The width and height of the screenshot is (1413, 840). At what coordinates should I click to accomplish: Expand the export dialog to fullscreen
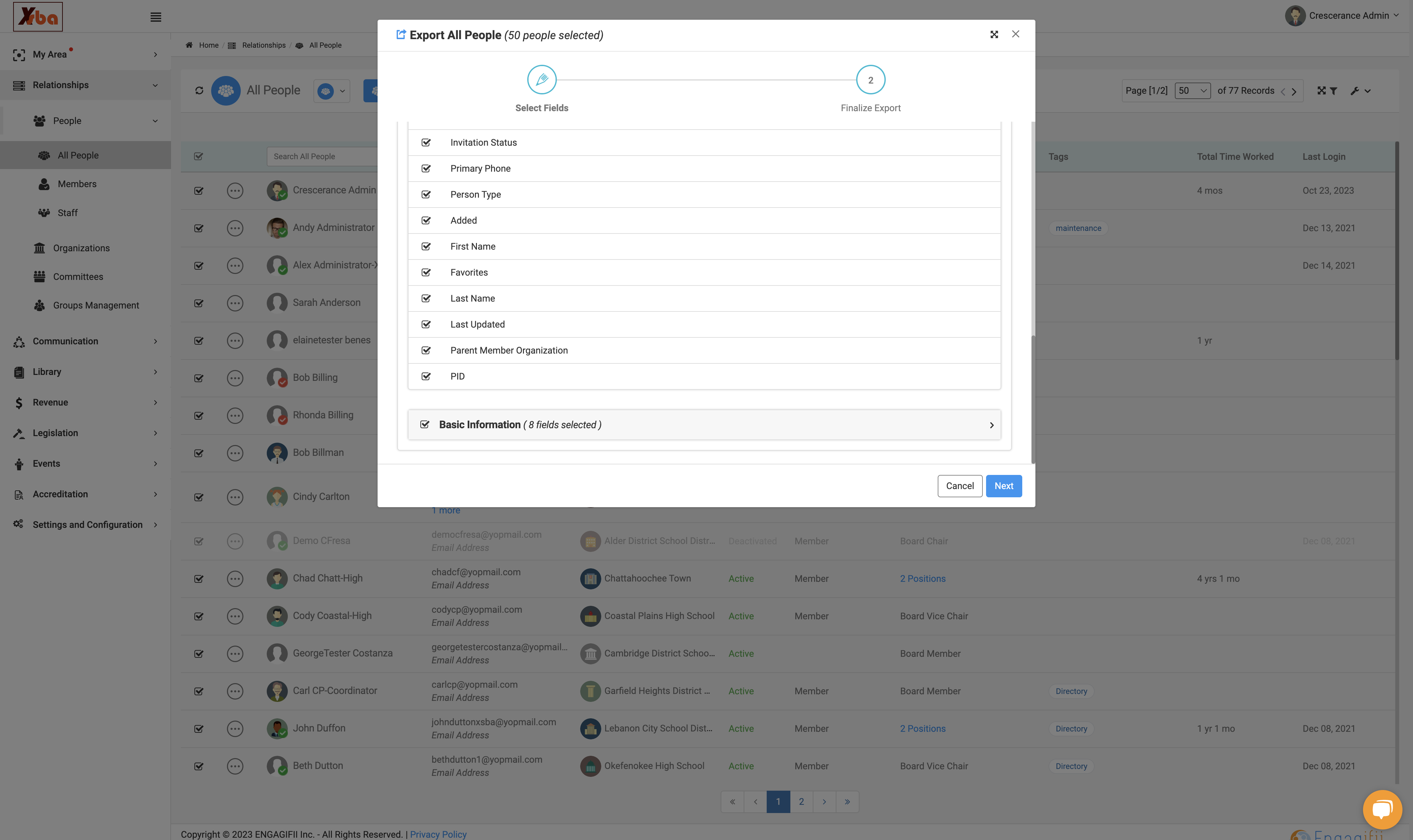[x=994, y=35]
